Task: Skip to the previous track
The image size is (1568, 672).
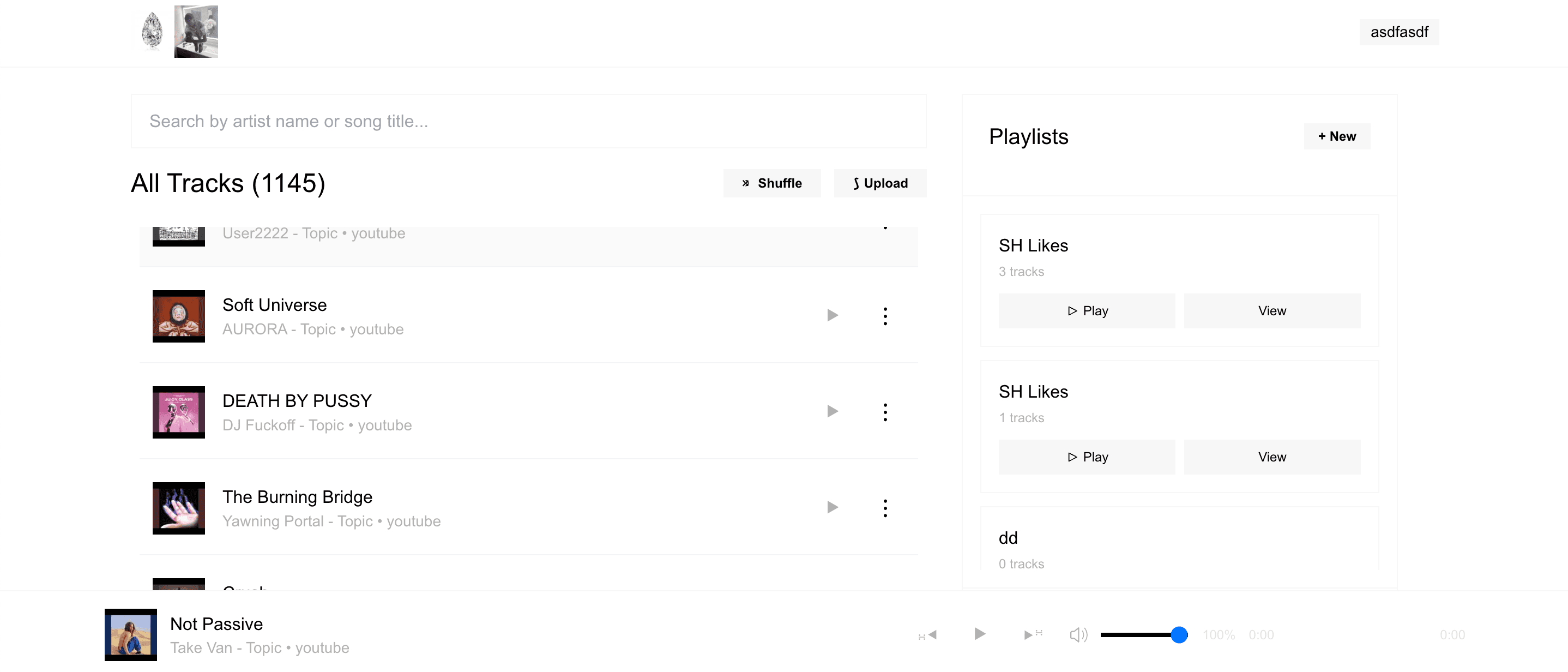Action: [929, 635]
